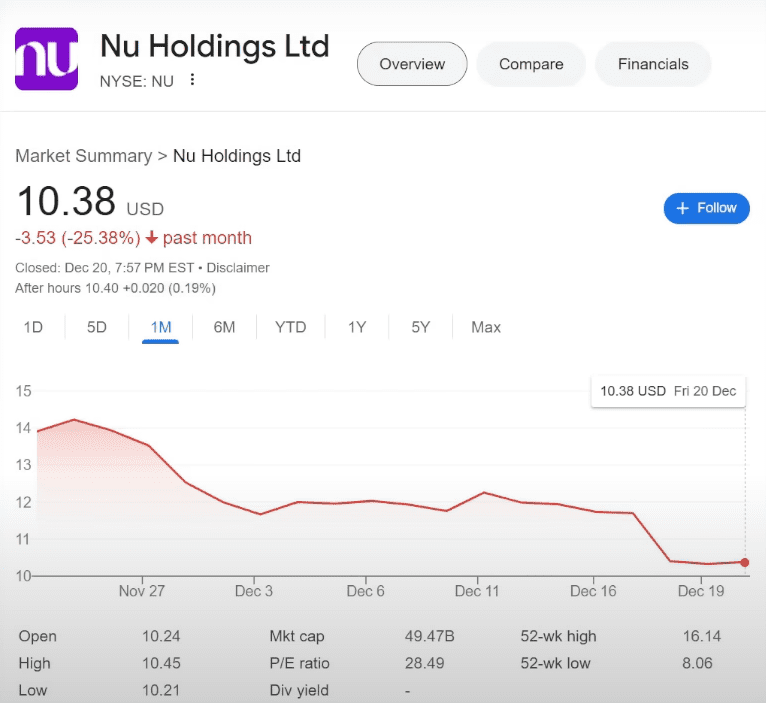Click the Market Summary breadcrumb link
The width and height of the screenshot is (766, 703).
coord(83,156)
